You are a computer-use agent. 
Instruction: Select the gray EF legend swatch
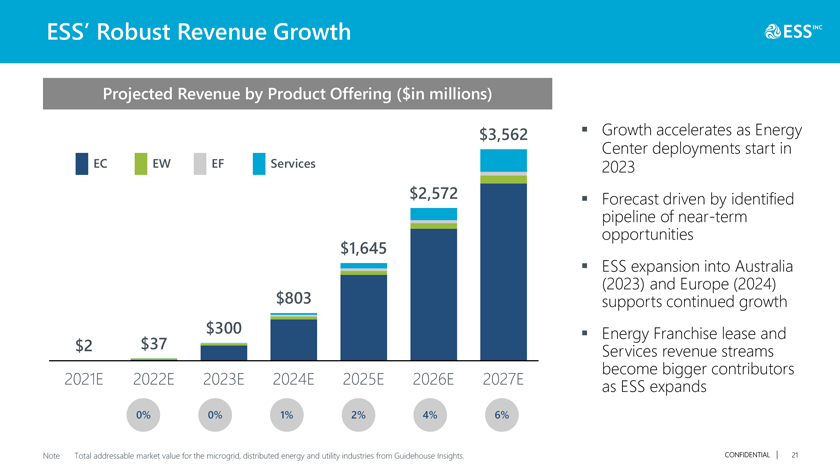point(200,164)
